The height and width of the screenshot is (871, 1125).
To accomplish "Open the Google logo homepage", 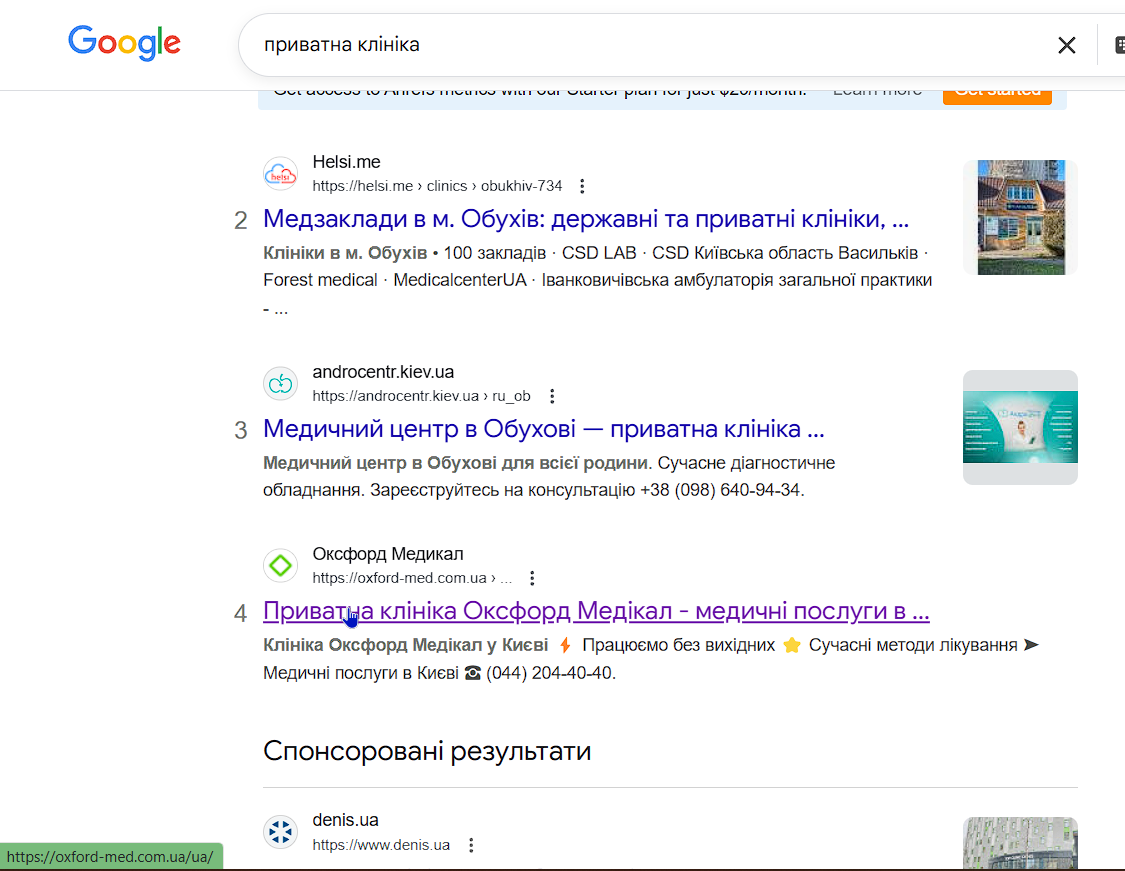I will (124, 43).
